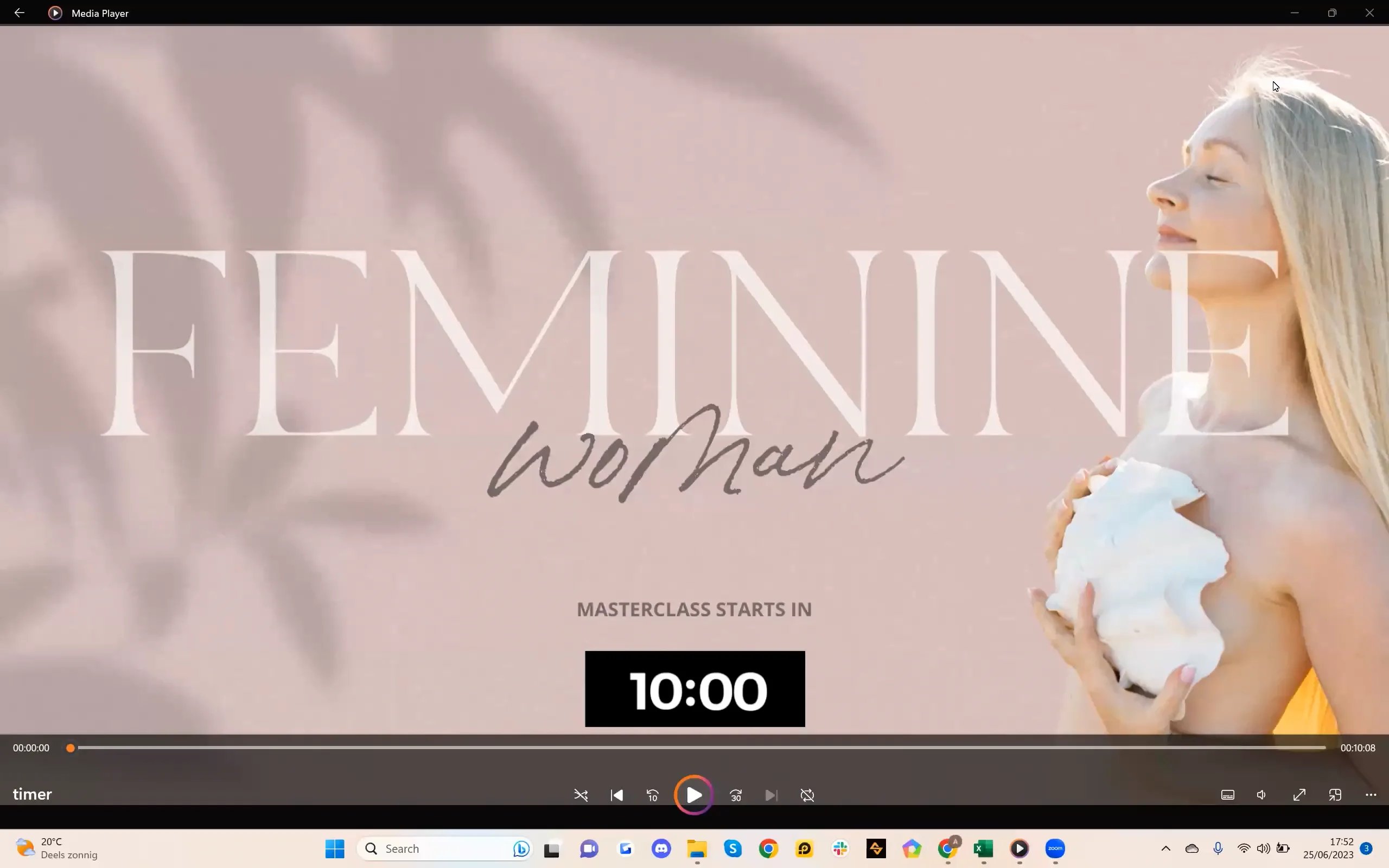Screen dimensions: 1389x868
Task: Skip forward 30 seconds
Action: pos(735,795)
